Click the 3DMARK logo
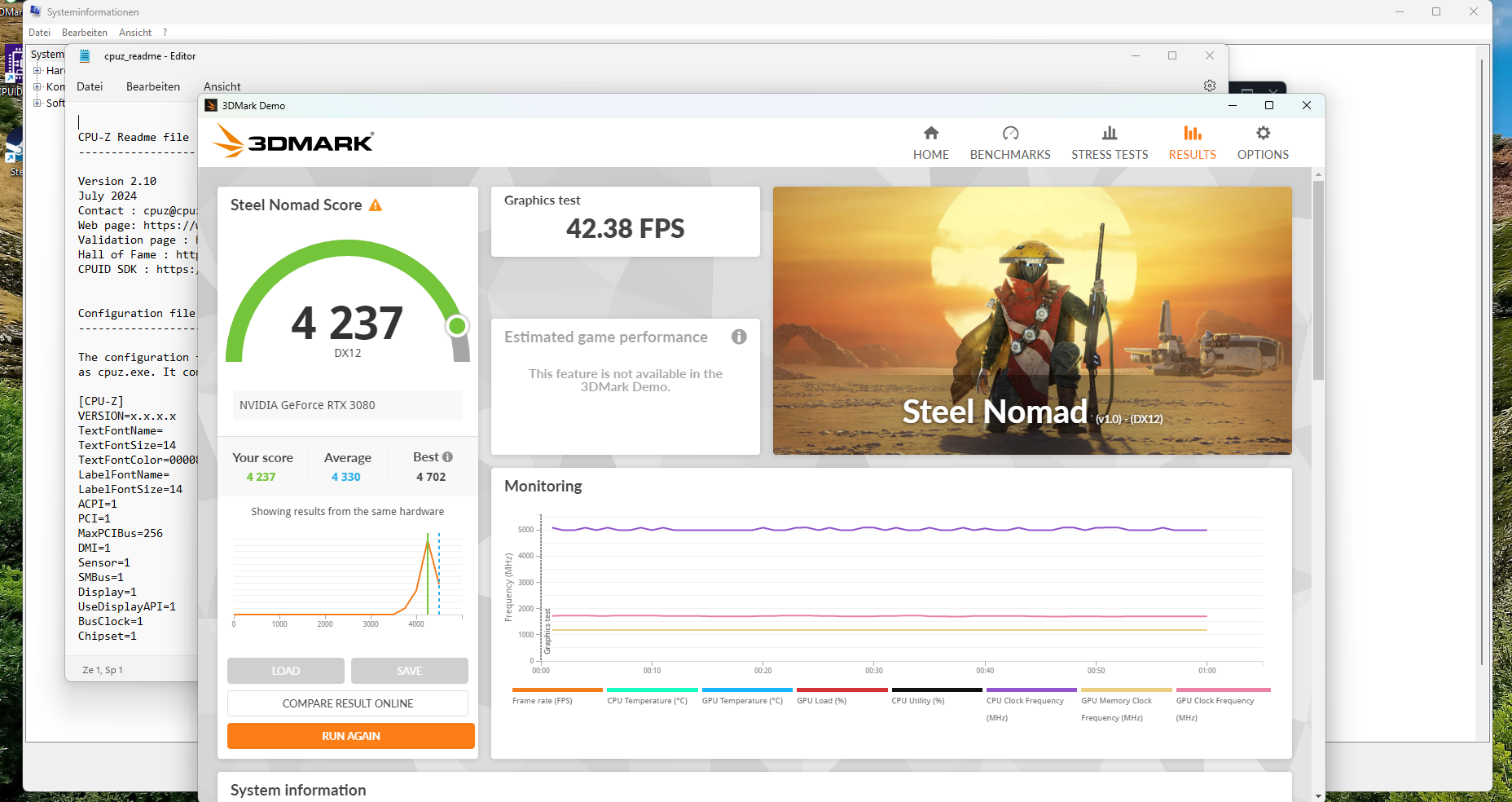The height and width of the screenshot is (802, 1512). coord(293,142)
